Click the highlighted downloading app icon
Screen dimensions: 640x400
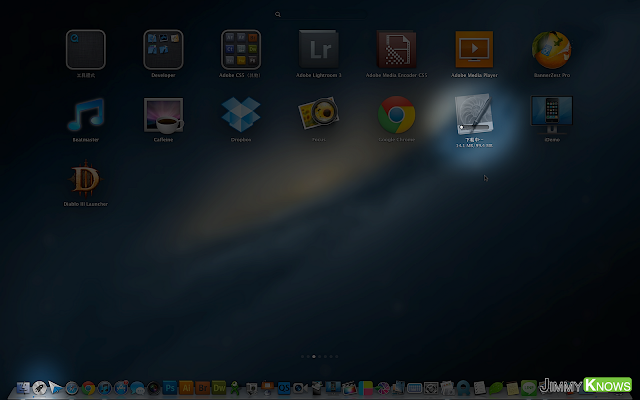click(474, 114)
